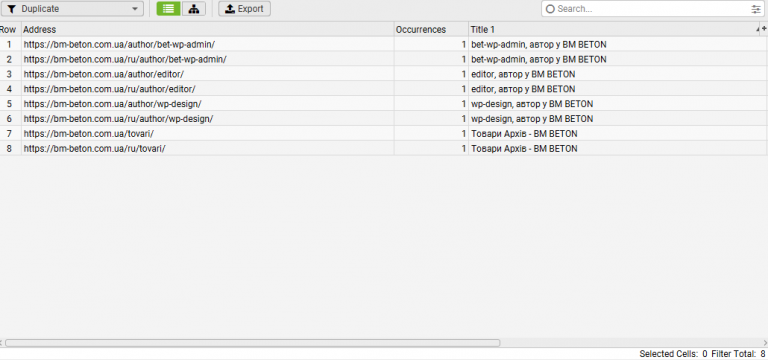This screenshot has height=360, width=768.
Task: Select address https://bm-beton.com.ua/author/bet-wp-admin/
Action: [x=119, y=44]
